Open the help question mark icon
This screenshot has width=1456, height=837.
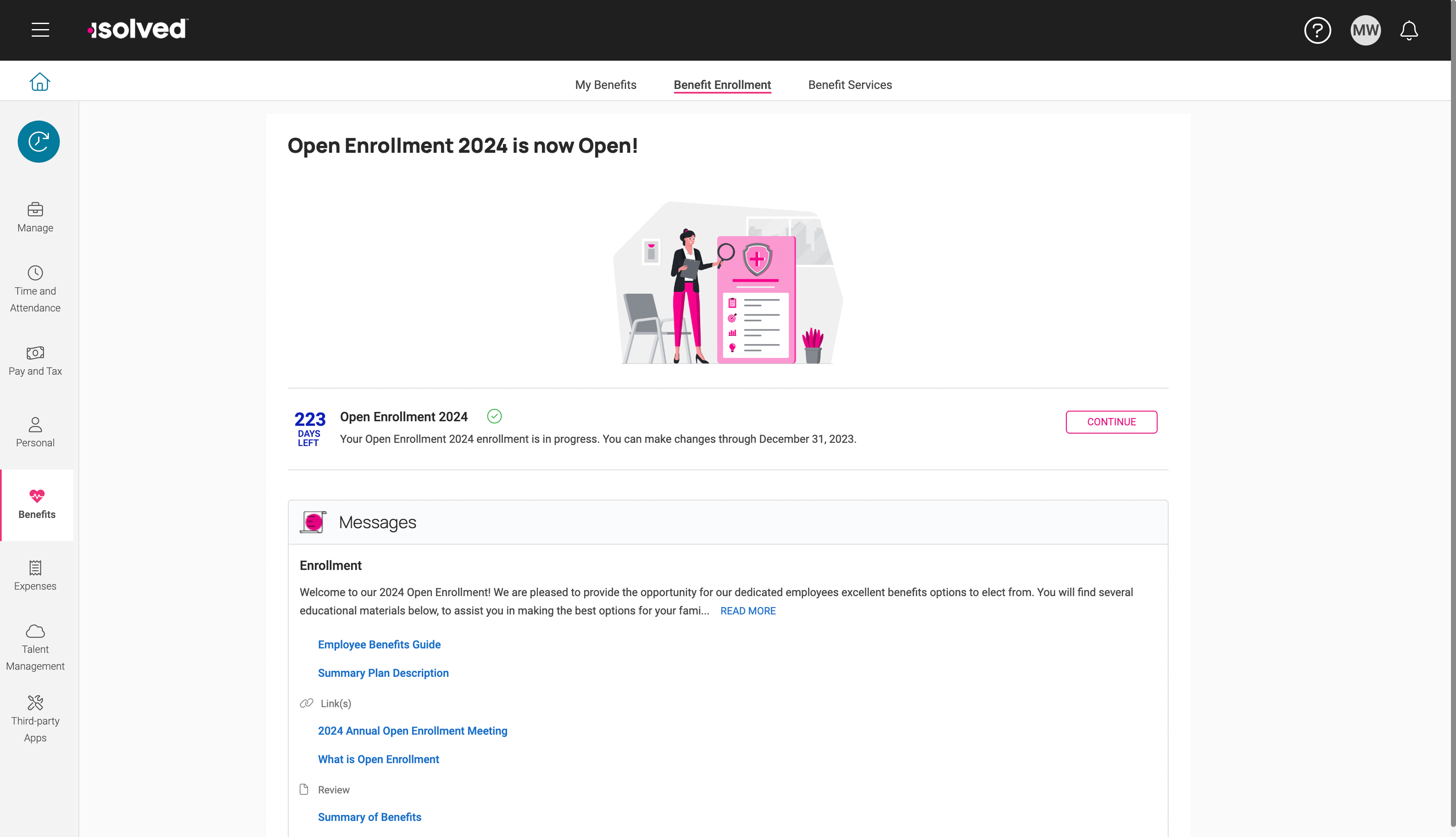point(1317,30)
